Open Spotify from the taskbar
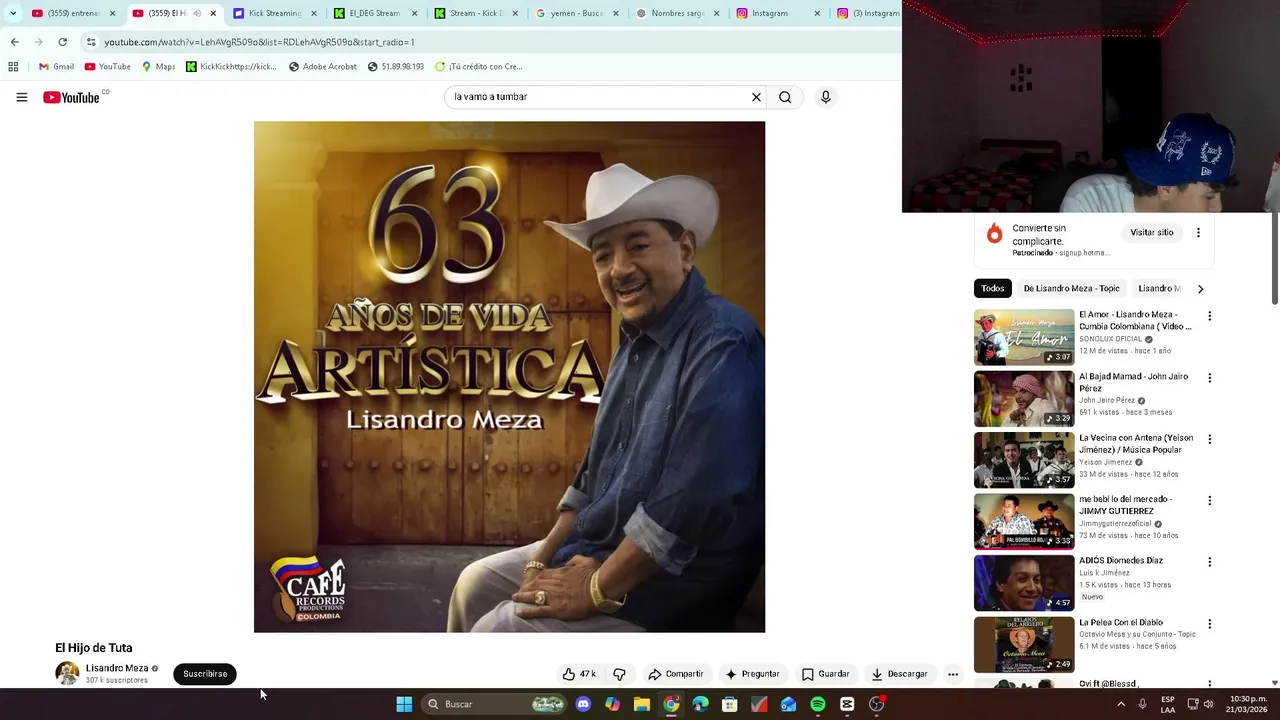Screen dimensions: 1280x720 coord(818,704)
